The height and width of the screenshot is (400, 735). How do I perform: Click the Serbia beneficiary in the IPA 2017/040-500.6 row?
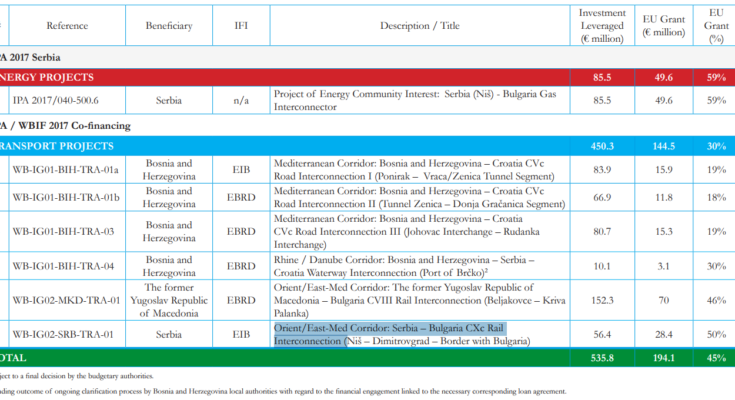(x=169, y=100)
